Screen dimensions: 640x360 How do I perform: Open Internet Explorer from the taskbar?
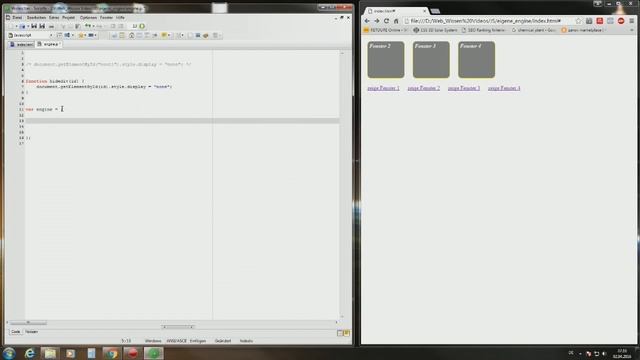tap(29, 353)
